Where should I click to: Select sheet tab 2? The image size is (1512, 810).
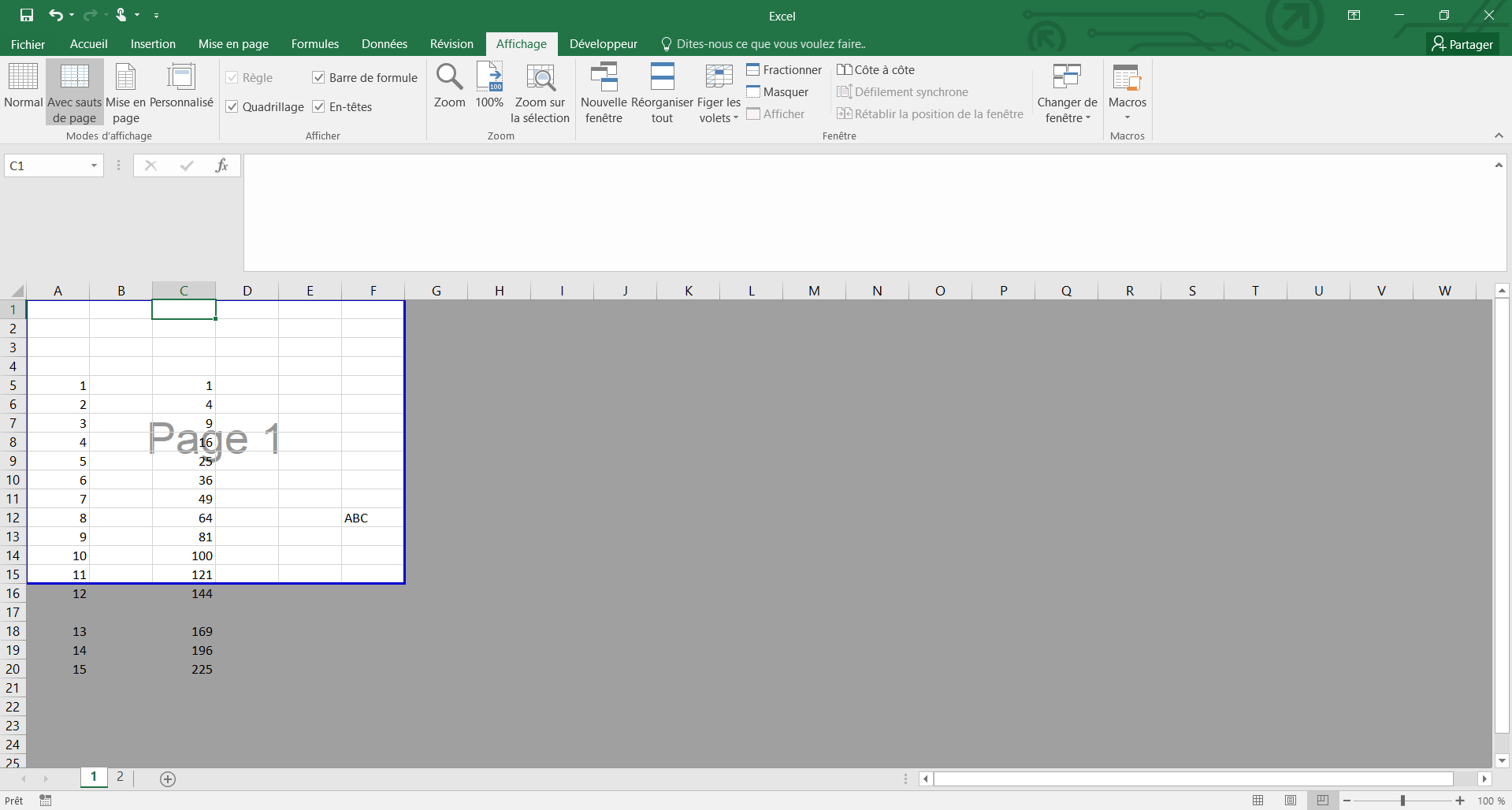click(x=120, y=777)
